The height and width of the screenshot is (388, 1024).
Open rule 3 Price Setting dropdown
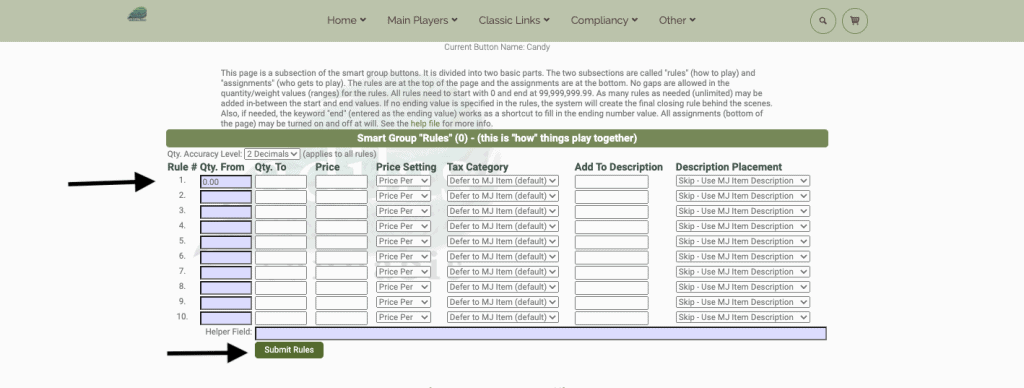coord(404,211)
